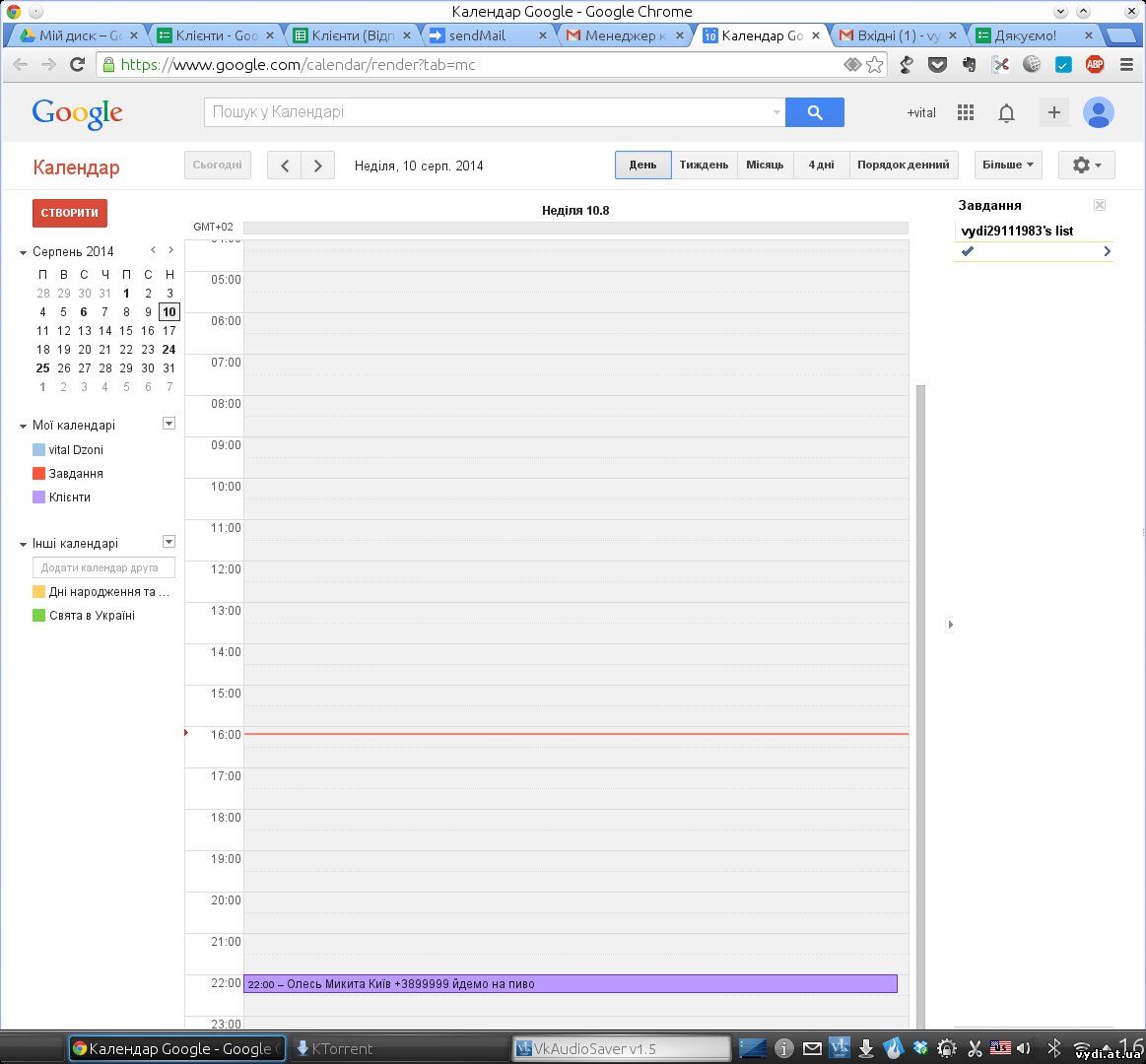Open the blue account avatar
Screen dimensions: 1146x1064
pos(1098,112)
